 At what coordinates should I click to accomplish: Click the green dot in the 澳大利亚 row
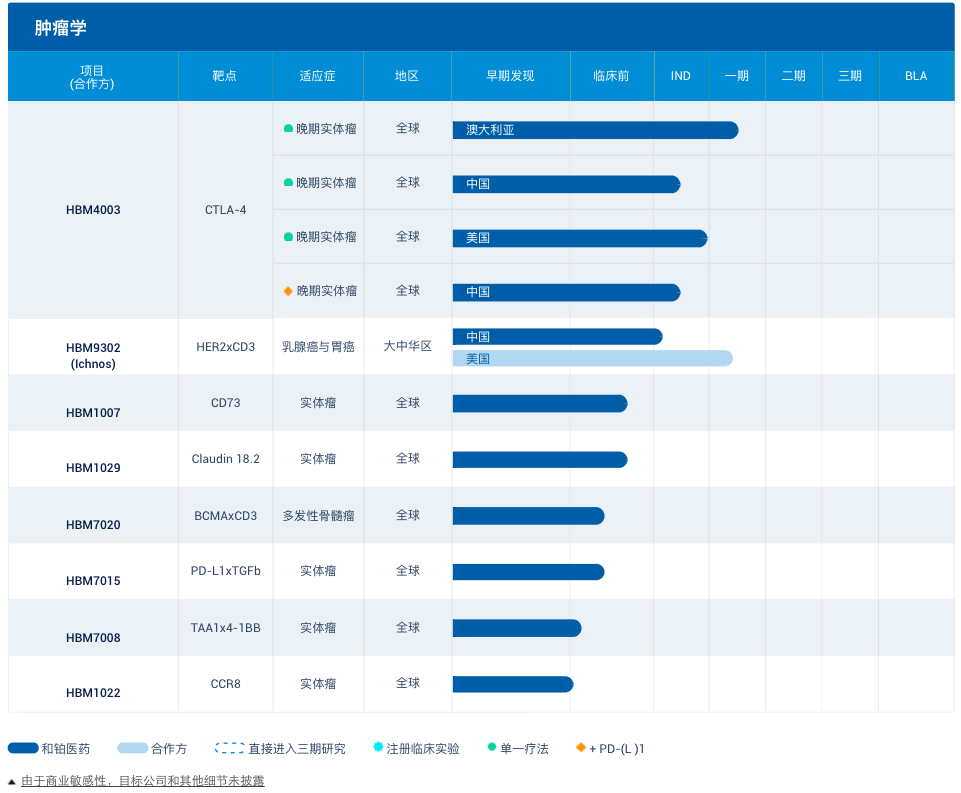[288, 129]
